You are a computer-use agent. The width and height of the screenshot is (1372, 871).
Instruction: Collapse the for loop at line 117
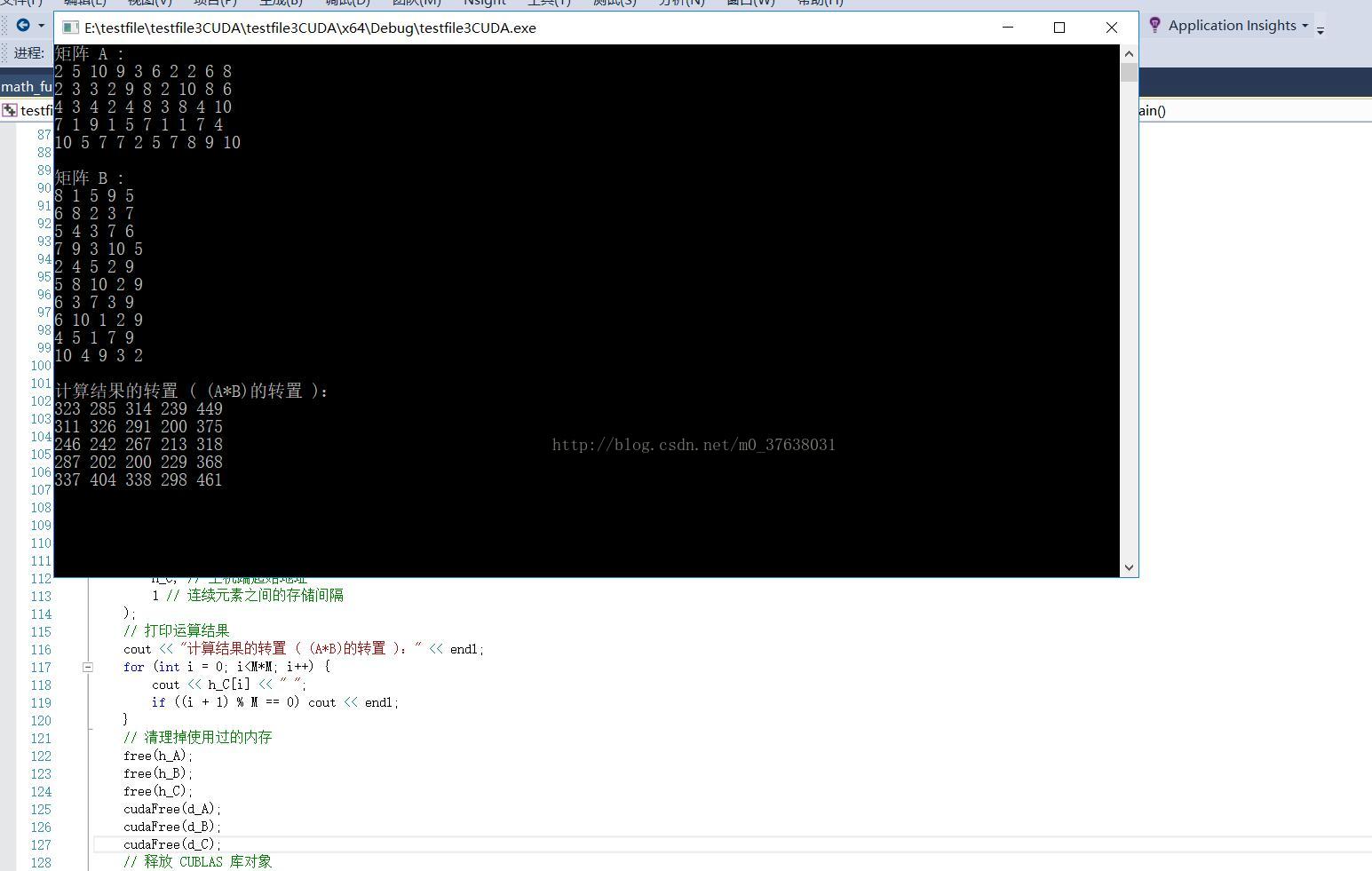click(x=88, y=667)
